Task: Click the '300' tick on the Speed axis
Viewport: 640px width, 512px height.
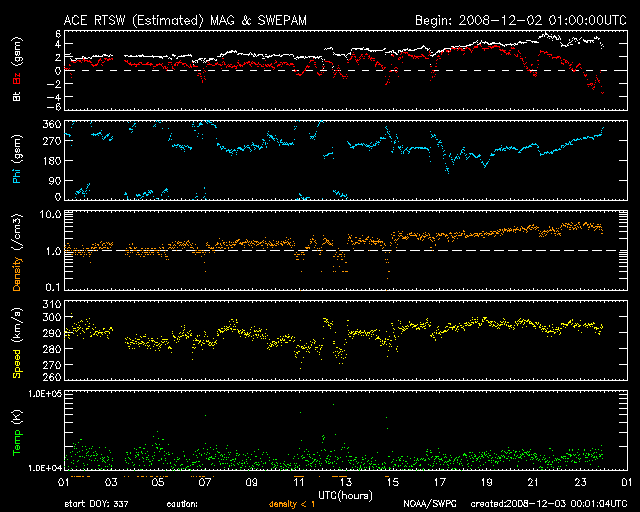Action: click(x=52, y=317)
